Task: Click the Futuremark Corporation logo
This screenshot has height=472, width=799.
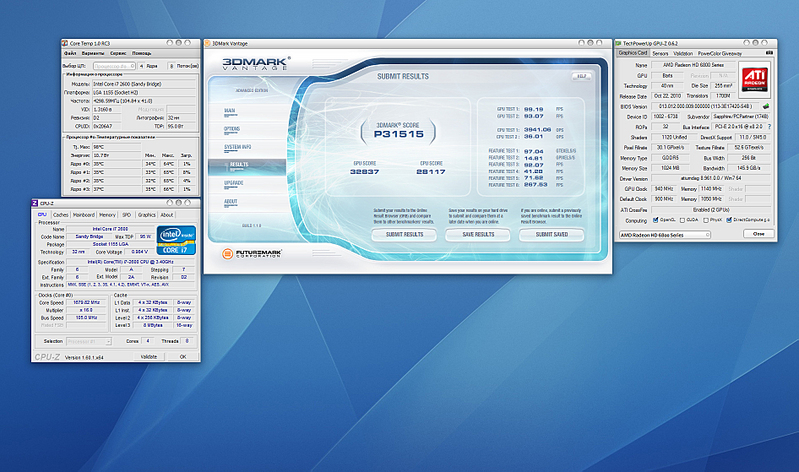Action: (x=252, y=253)
